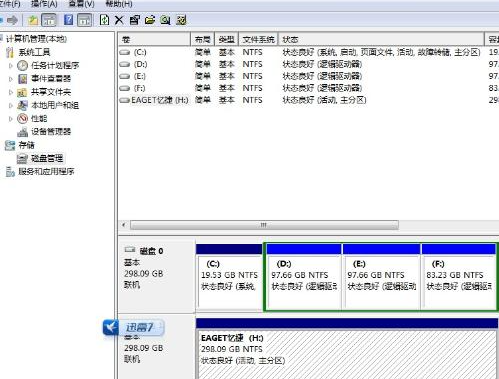
Task: Select 设备管理器 label in the tree
Action: click(x=51, y=132)
